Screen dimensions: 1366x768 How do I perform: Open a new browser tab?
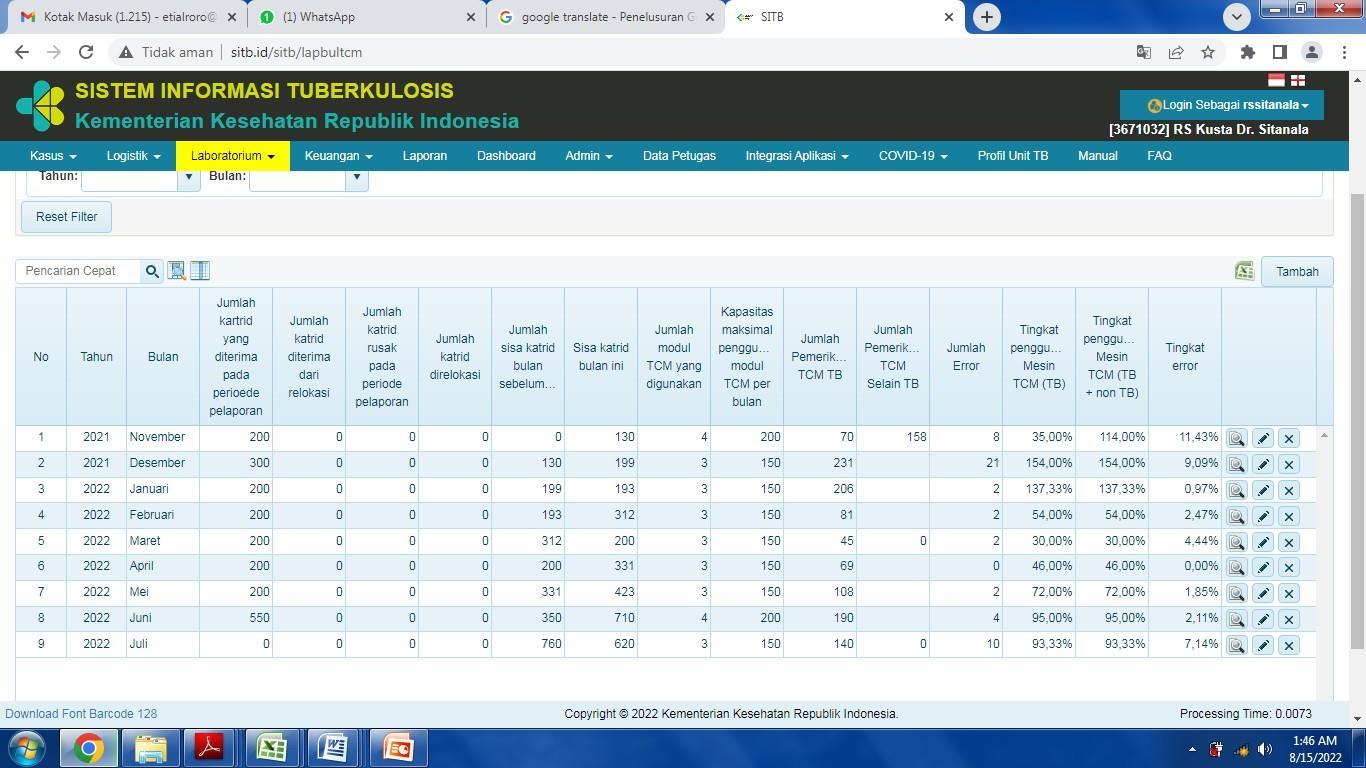(x=986, y=17)
